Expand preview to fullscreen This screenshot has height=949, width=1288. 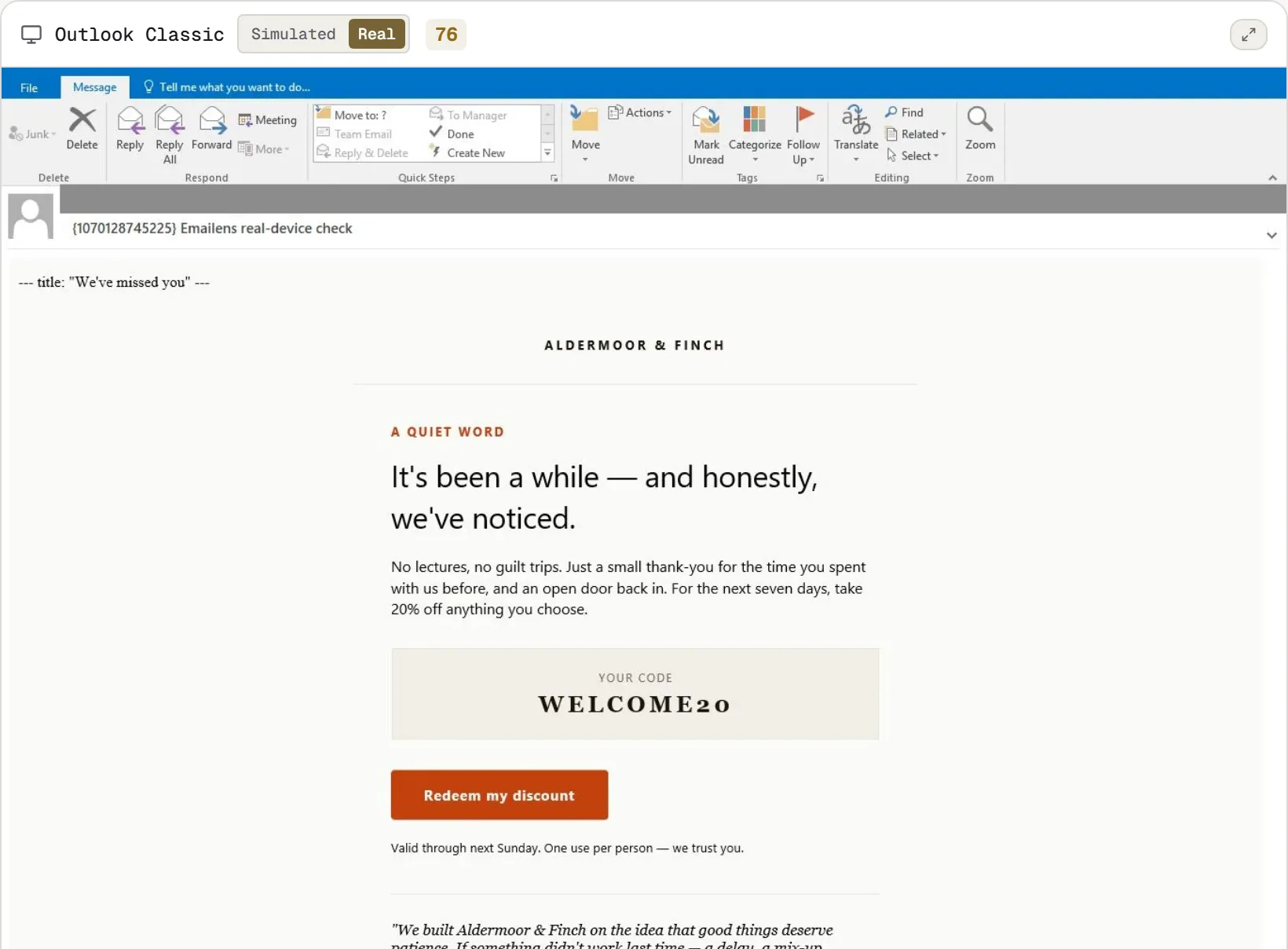(1249, 35)
